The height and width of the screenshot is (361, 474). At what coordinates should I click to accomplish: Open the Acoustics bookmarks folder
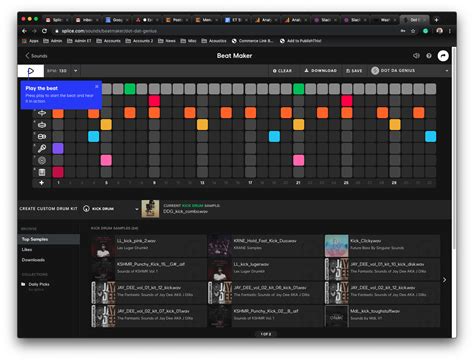tap(214, 41)
